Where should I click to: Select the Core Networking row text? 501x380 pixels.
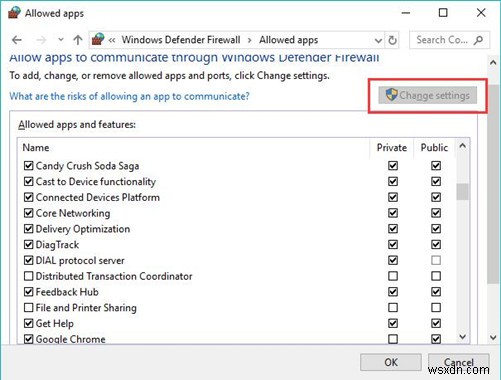click(x=73, y=213)
